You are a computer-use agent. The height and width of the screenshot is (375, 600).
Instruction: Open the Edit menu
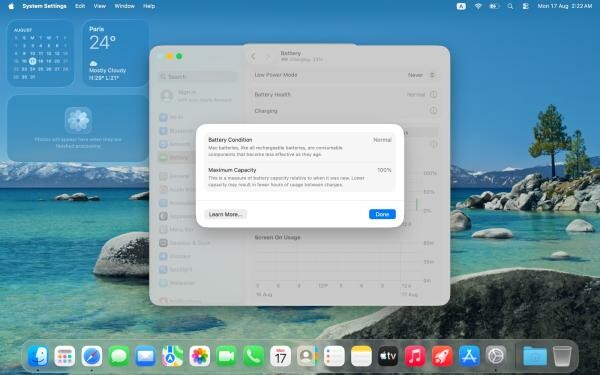tap(80, 6)
